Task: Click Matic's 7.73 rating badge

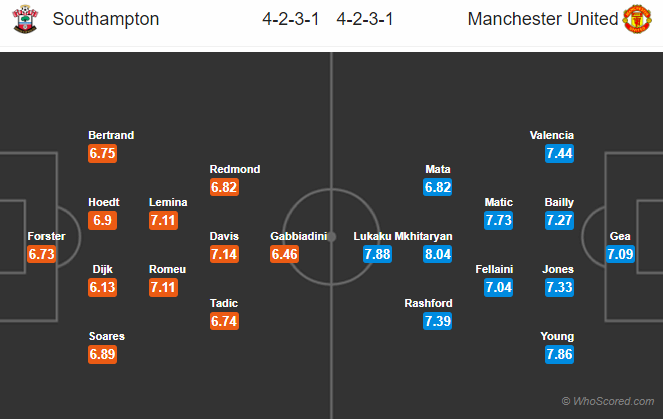Action: (x=498, y=218)
